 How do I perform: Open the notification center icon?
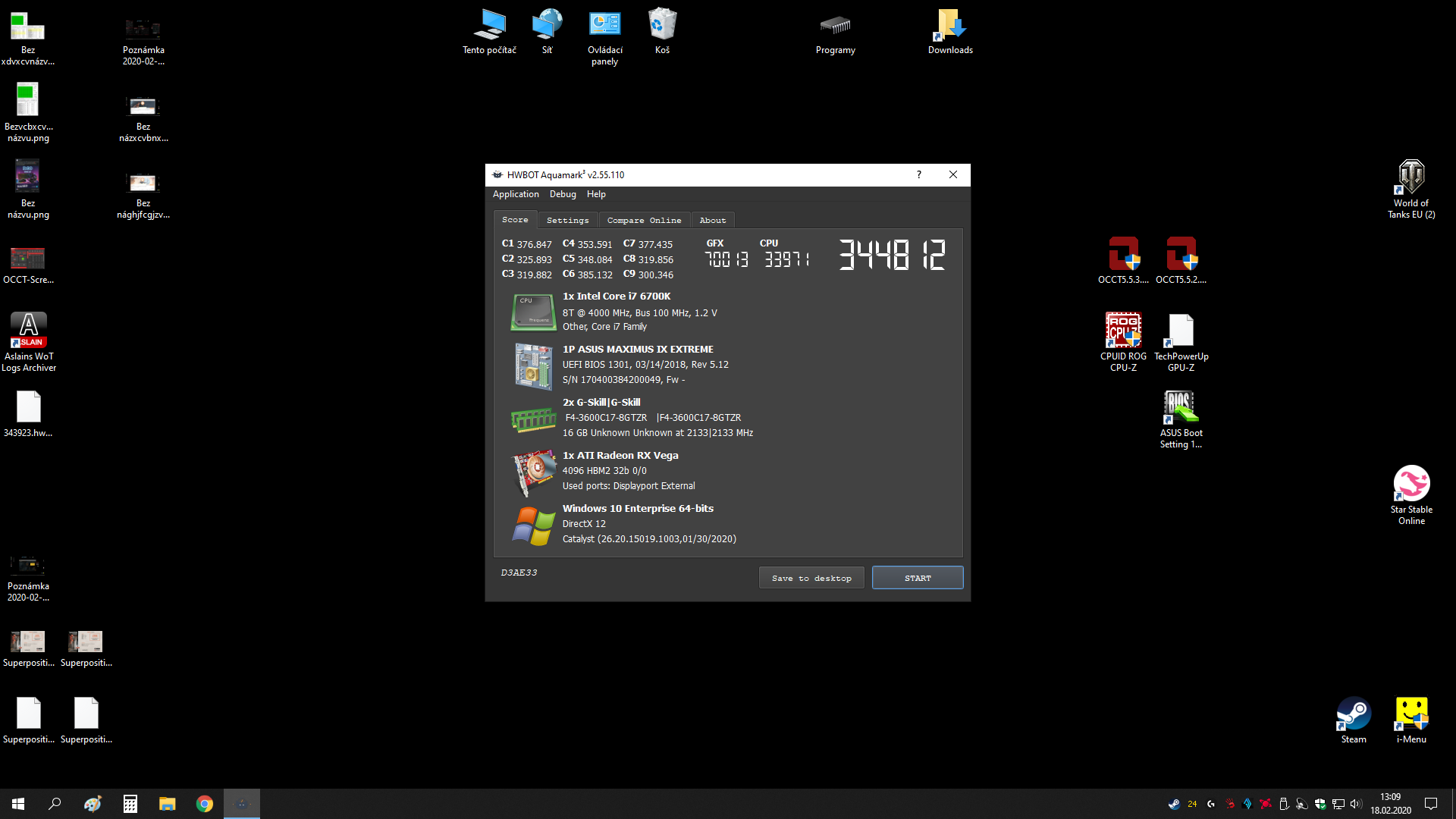click(1431, 804)
